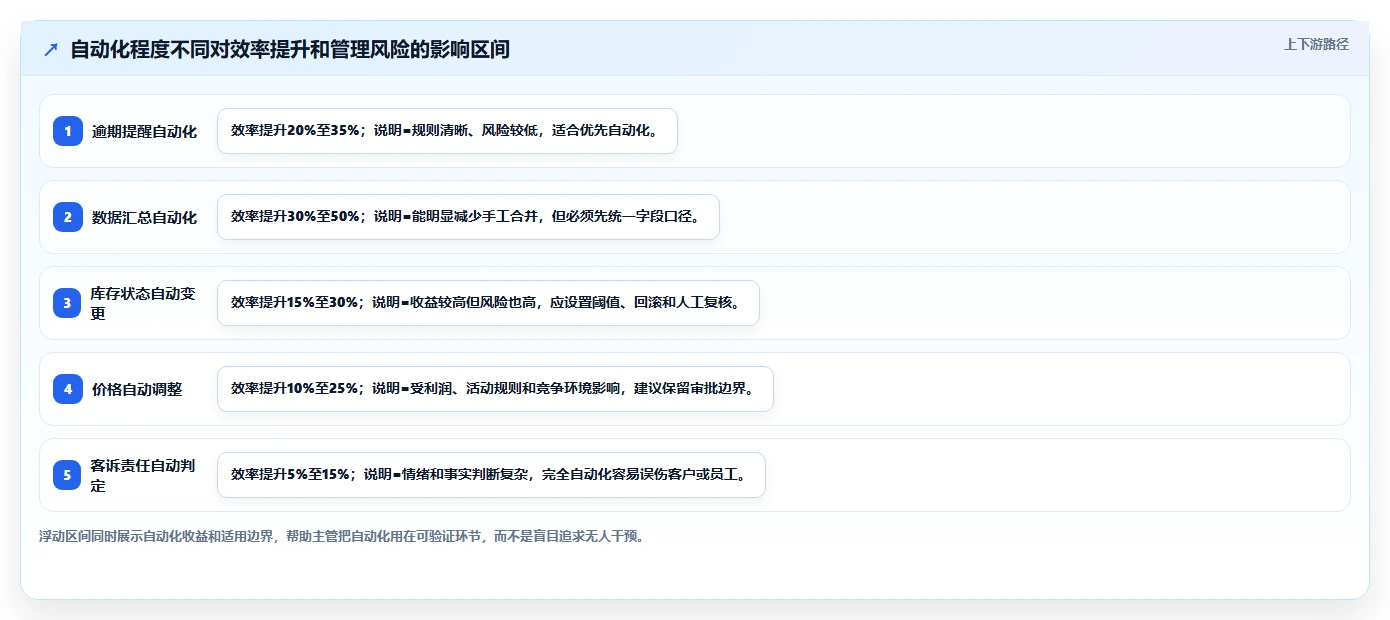Select the 数据汇总自动化 row label
1390x620 pixels.
point(144,217)
